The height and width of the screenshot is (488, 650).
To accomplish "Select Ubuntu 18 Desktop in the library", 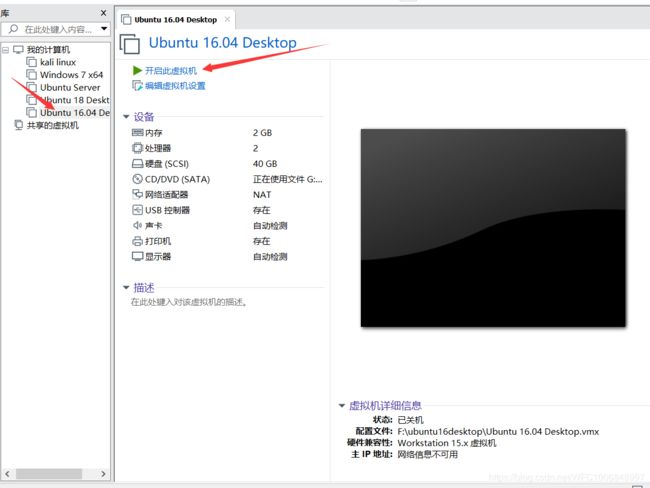I will click(75, 100).
